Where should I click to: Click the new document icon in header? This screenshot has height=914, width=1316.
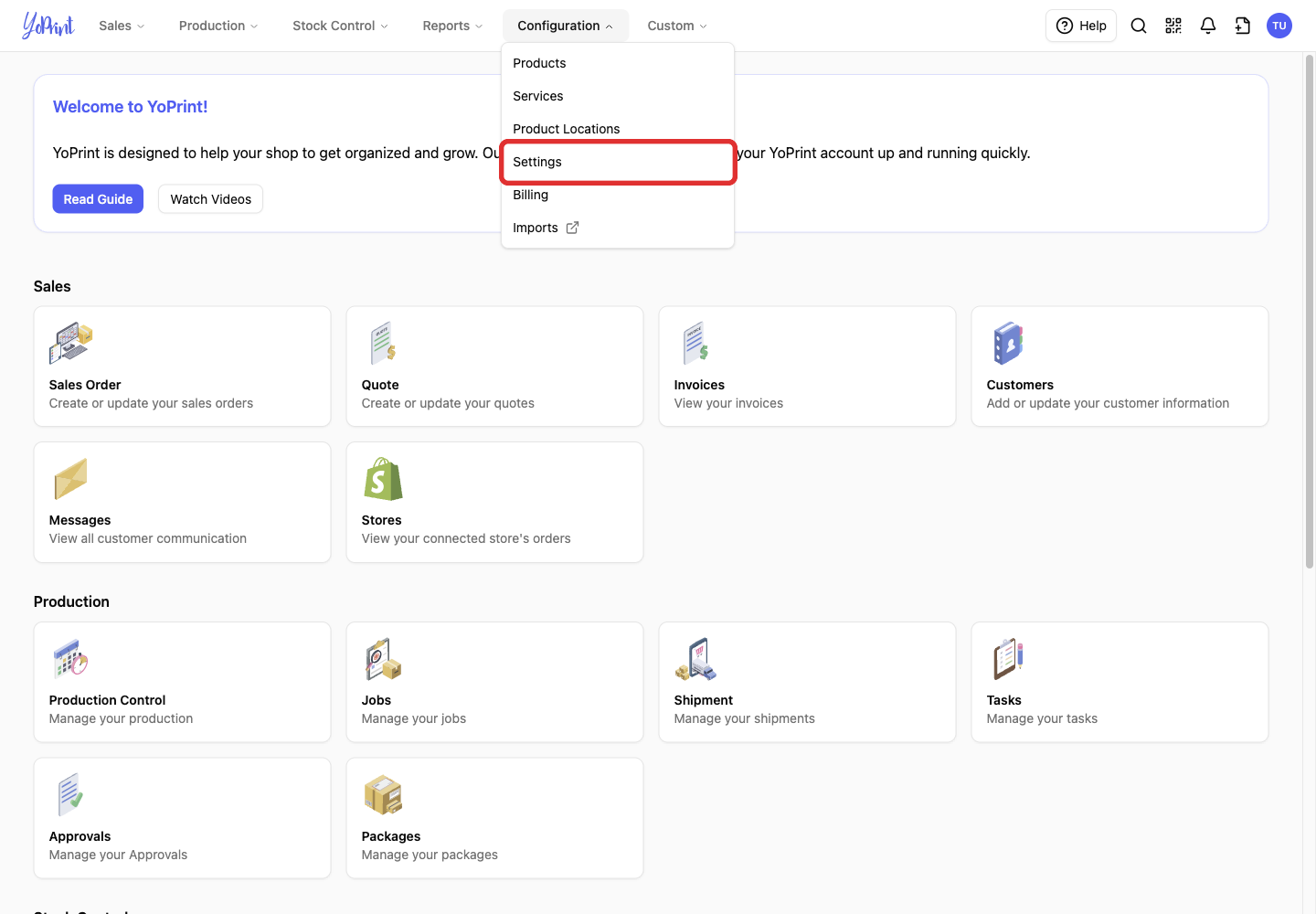[x=1243, y=26]
